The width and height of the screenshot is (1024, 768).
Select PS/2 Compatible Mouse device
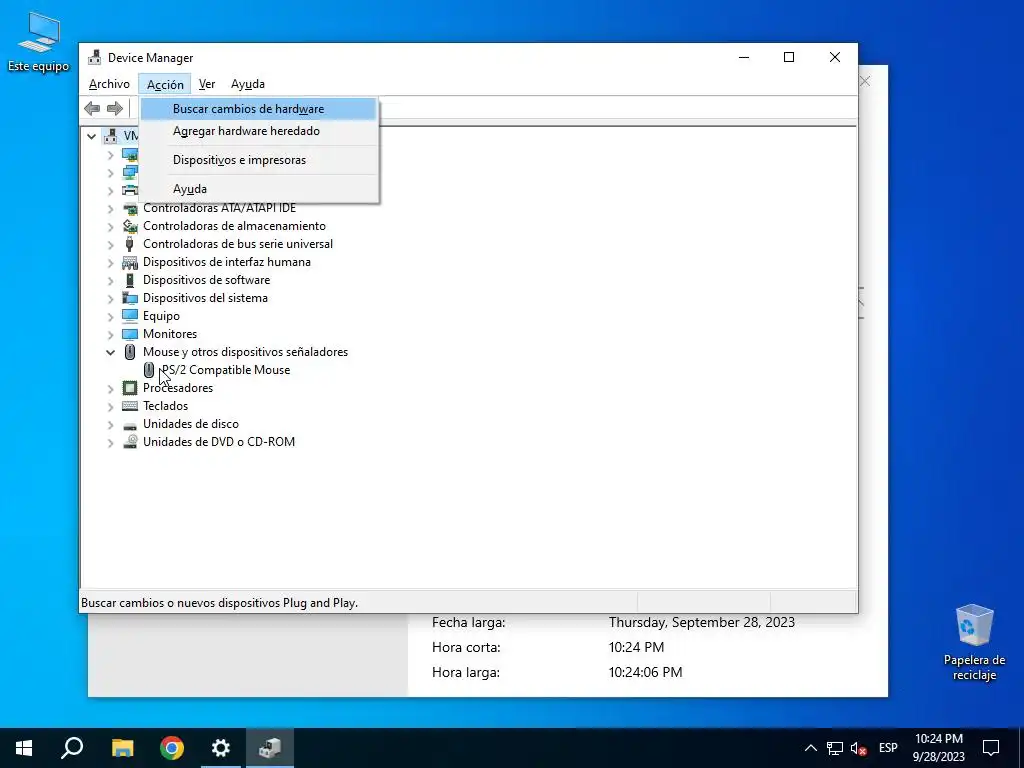(226, 370)
